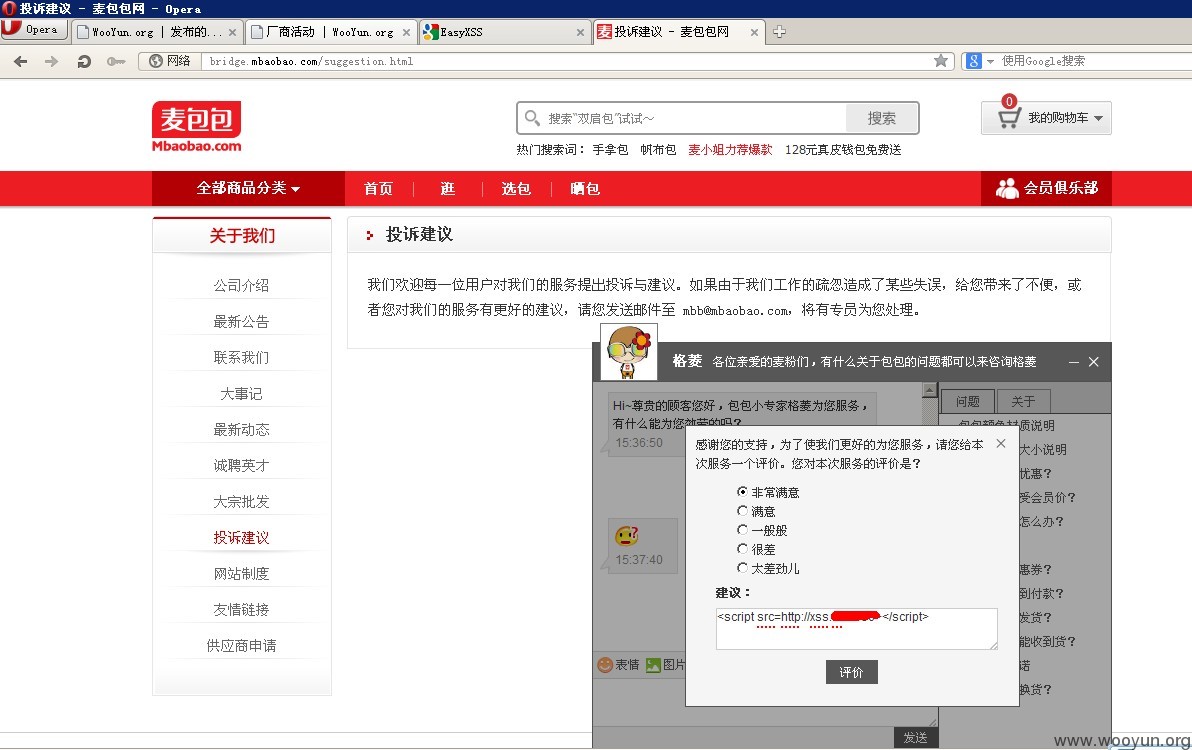
Task: Click the Opera menu button
Action: (33, 30)
